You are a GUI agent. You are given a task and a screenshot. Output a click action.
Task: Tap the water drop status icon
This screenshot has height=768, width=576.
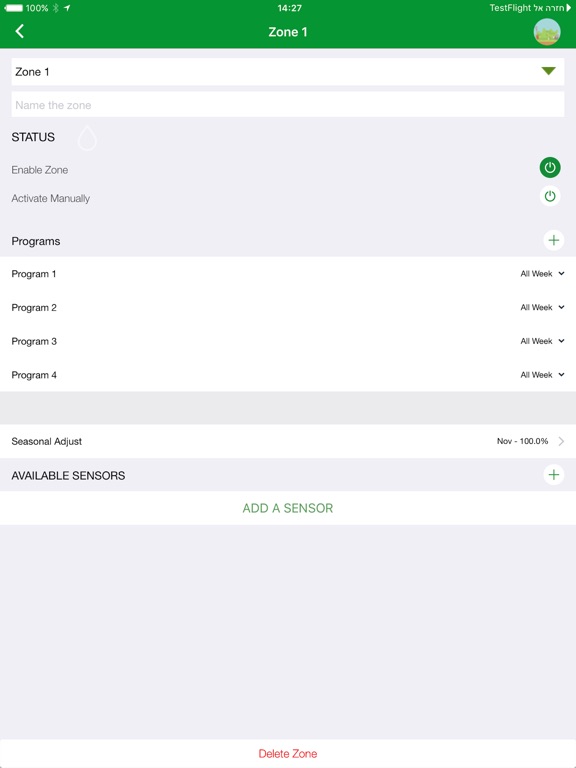(87, 138)
